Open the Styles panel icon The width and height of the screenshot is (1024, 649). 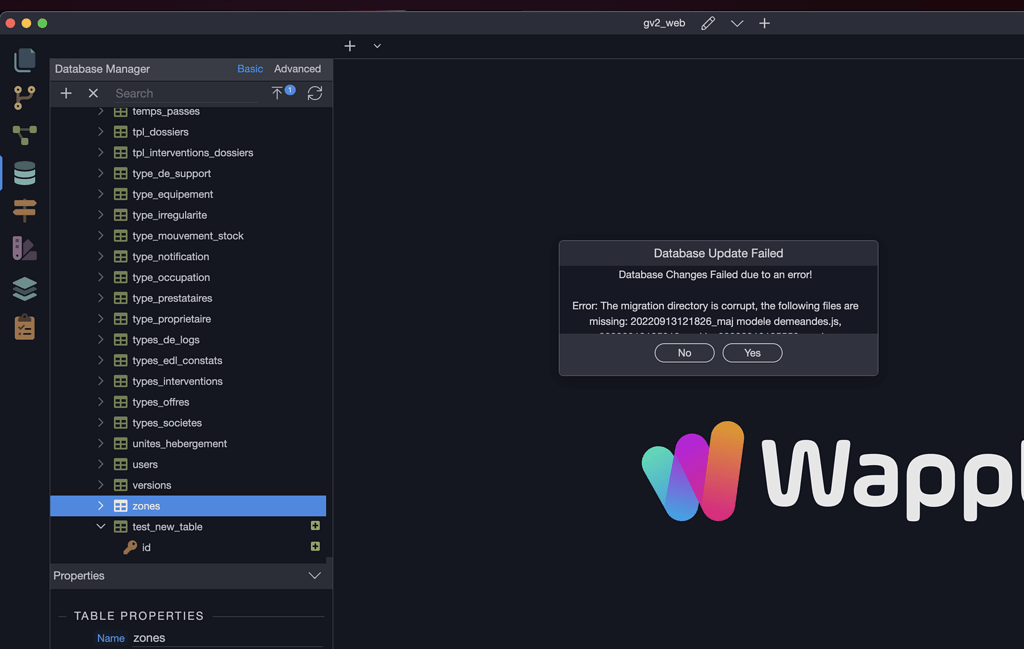click(x=24, y=248)
